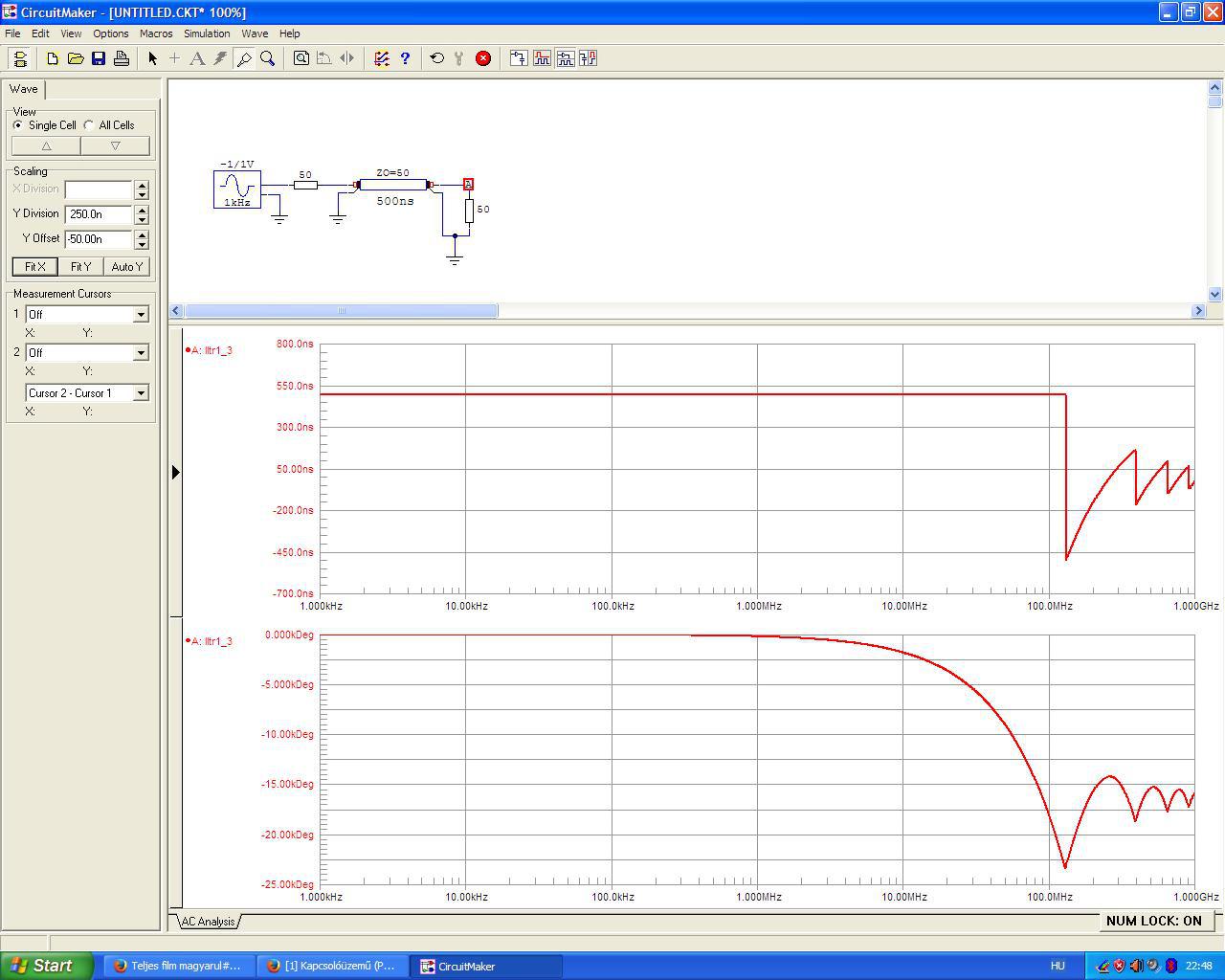Select the Single Cell view option
Screen dimensions: 1225x980
(44, 125)
